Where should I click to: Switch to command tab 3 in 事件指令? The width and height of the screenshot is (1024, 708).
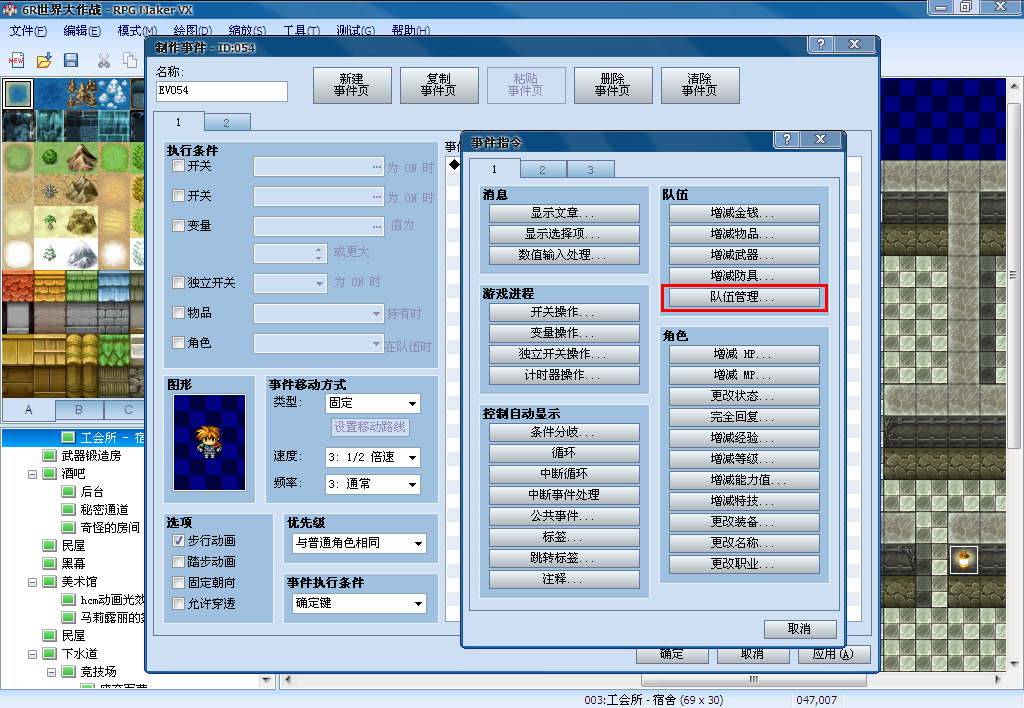click(590, 169)
